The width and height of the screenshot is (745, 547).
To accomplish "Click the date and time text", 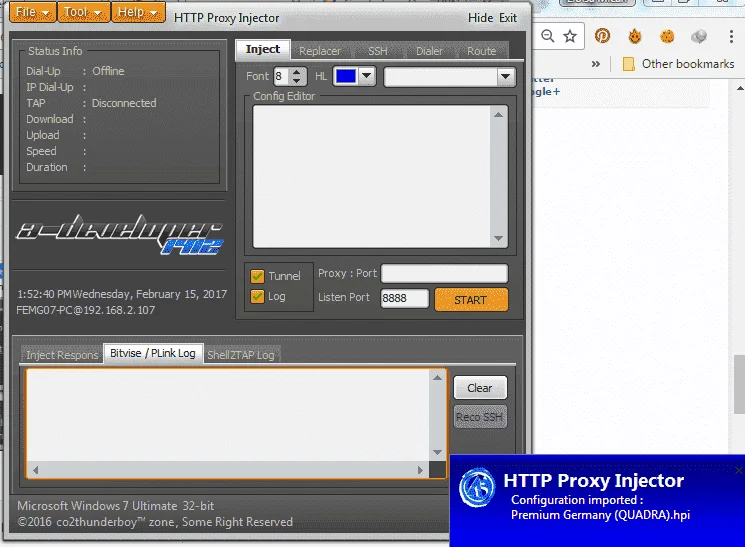I will pyautogui.click(x=122, y=294).
